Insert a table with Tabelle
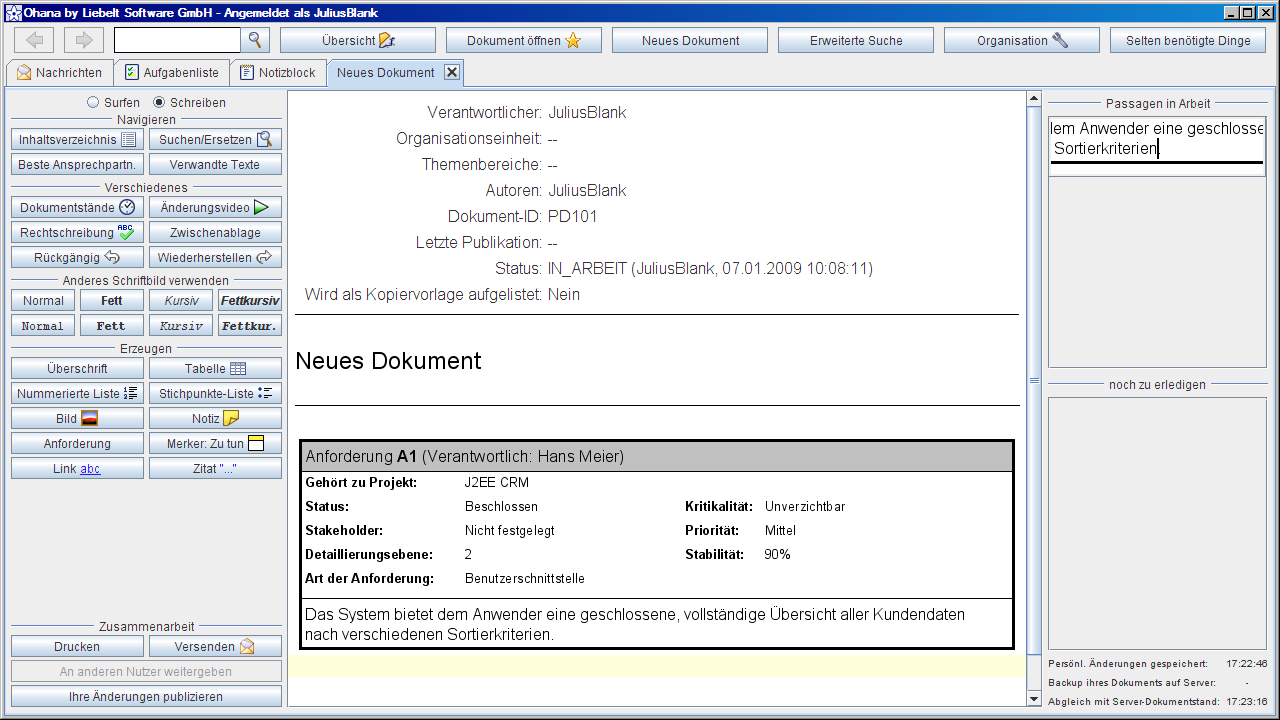Viewport: 1280px width, 720px height. tap(215, 369)
